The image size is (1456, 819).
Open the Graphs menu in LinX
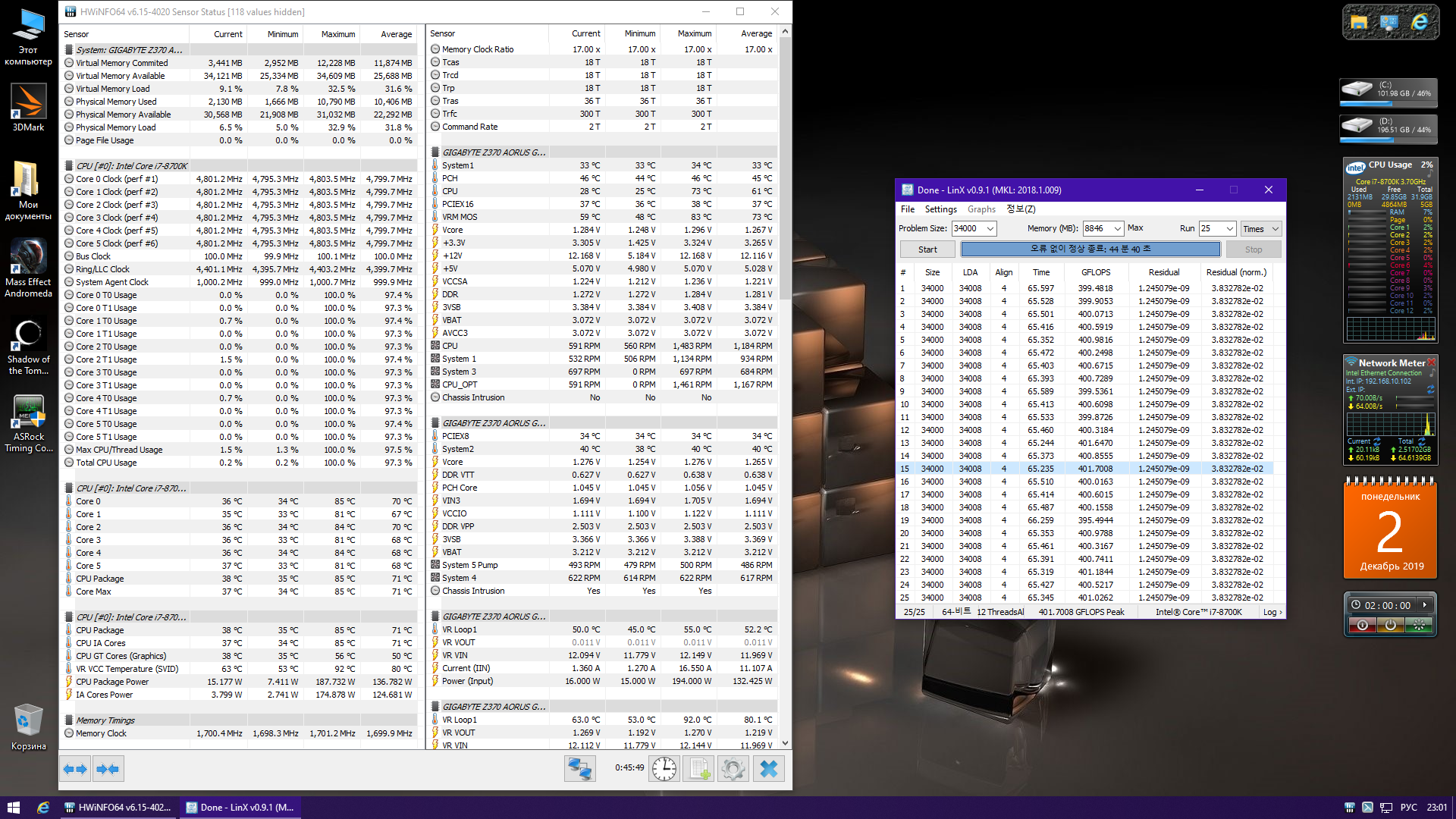[x=981, y=209]
